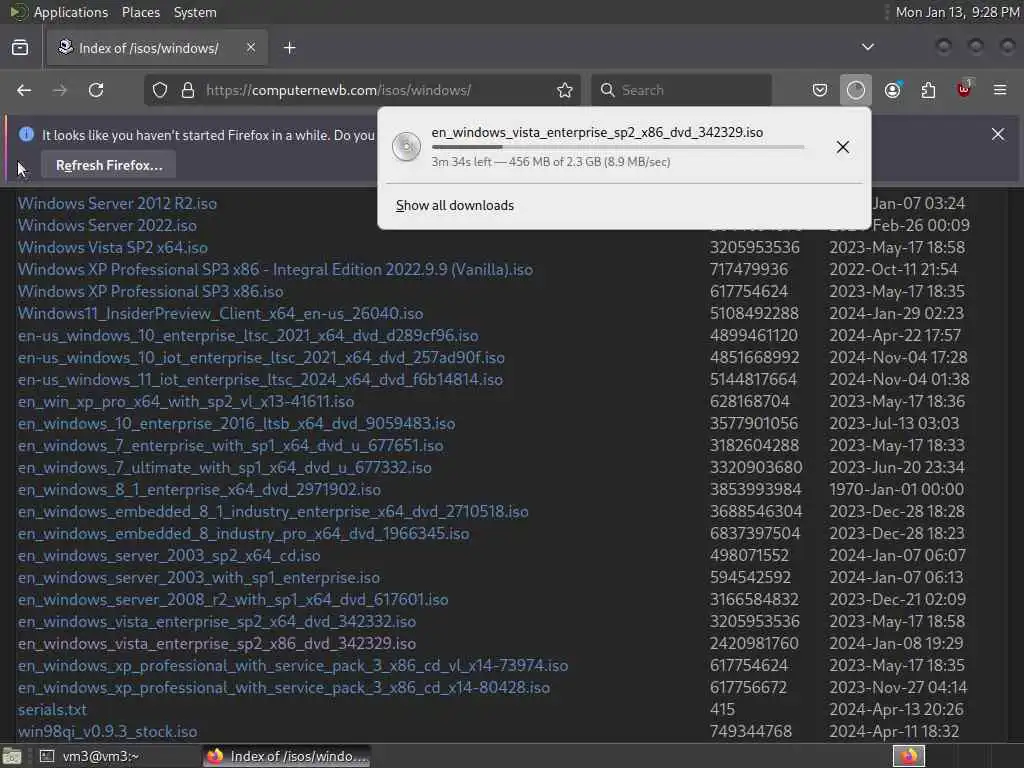Open a new tab with the plus button
Image resolution: width=1024 pixels, height=768 pixels.
290,48
